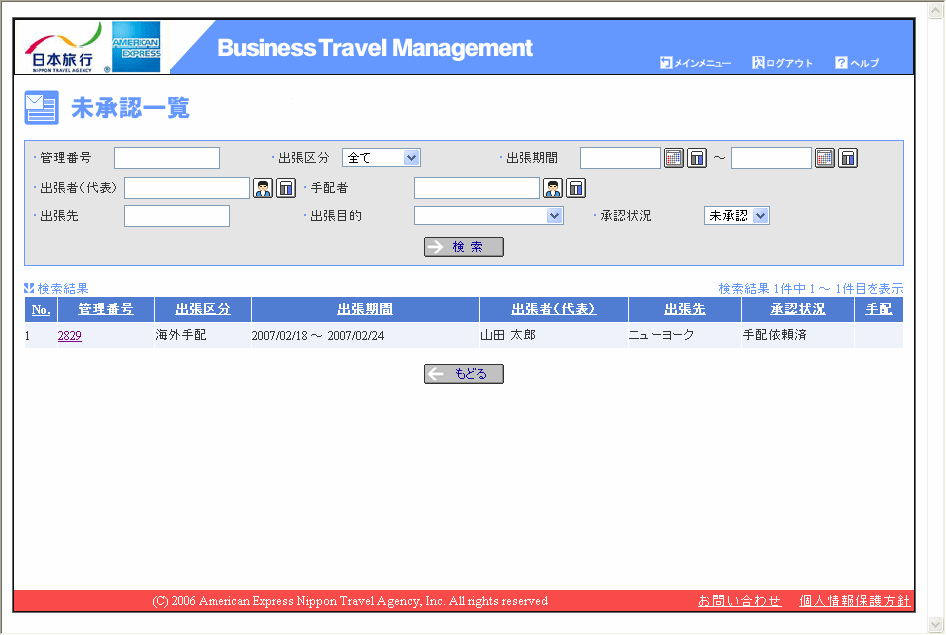Click the ヘルプ question mark icon
The height and width of the screenshot is (635, 946).
(x=841, y=63)
